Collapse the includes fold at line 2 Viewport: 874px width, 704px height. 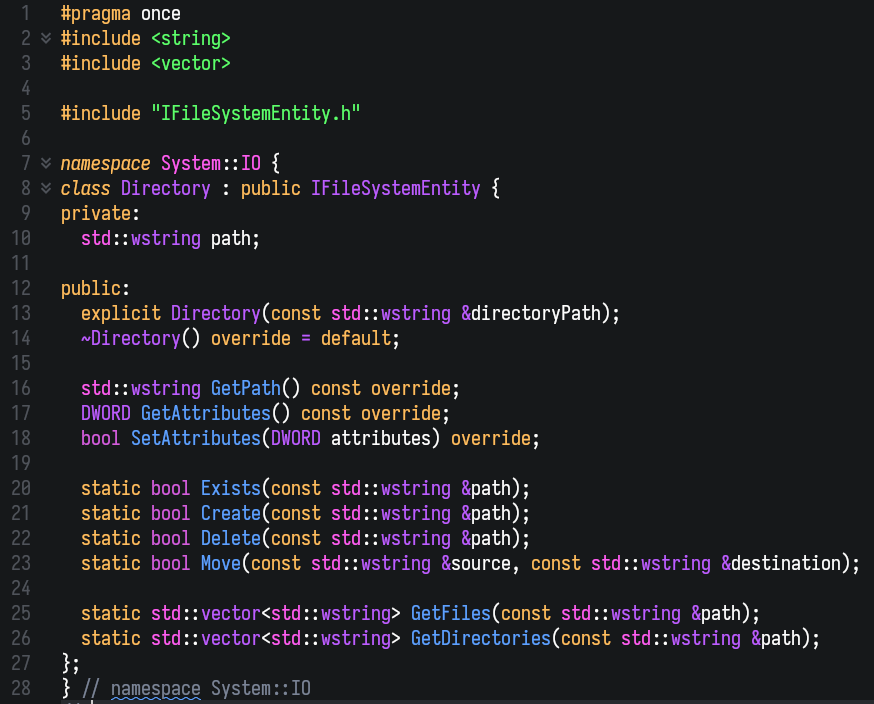46,38
